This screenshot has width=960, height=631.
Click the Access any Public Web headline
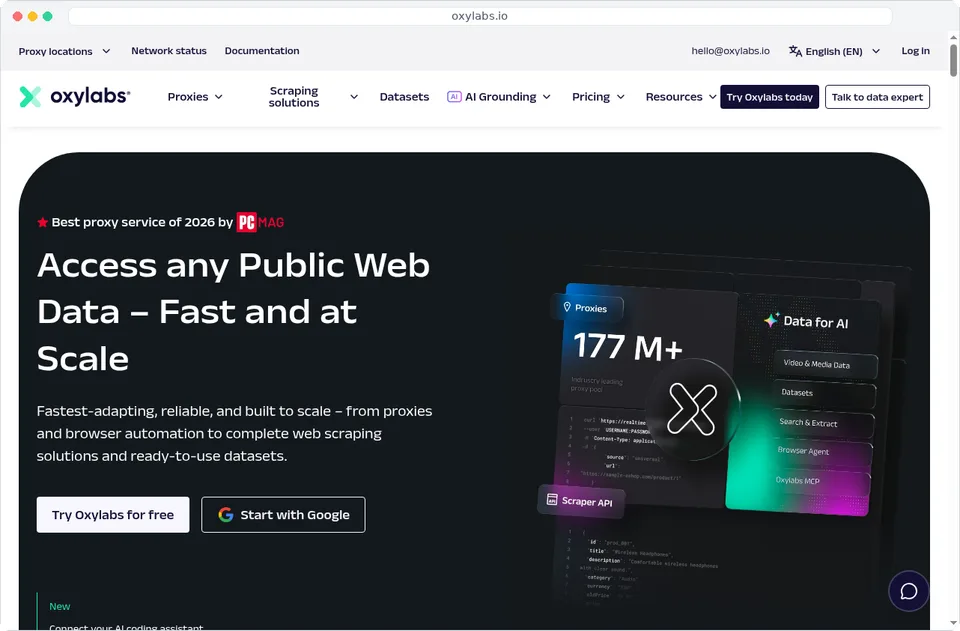coord(233,312)
